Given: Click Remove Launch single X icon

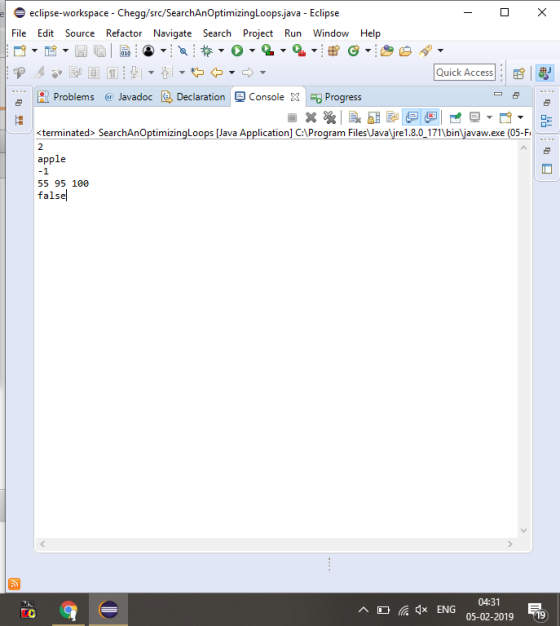Looking at the screenshot, I should [311, 117].
